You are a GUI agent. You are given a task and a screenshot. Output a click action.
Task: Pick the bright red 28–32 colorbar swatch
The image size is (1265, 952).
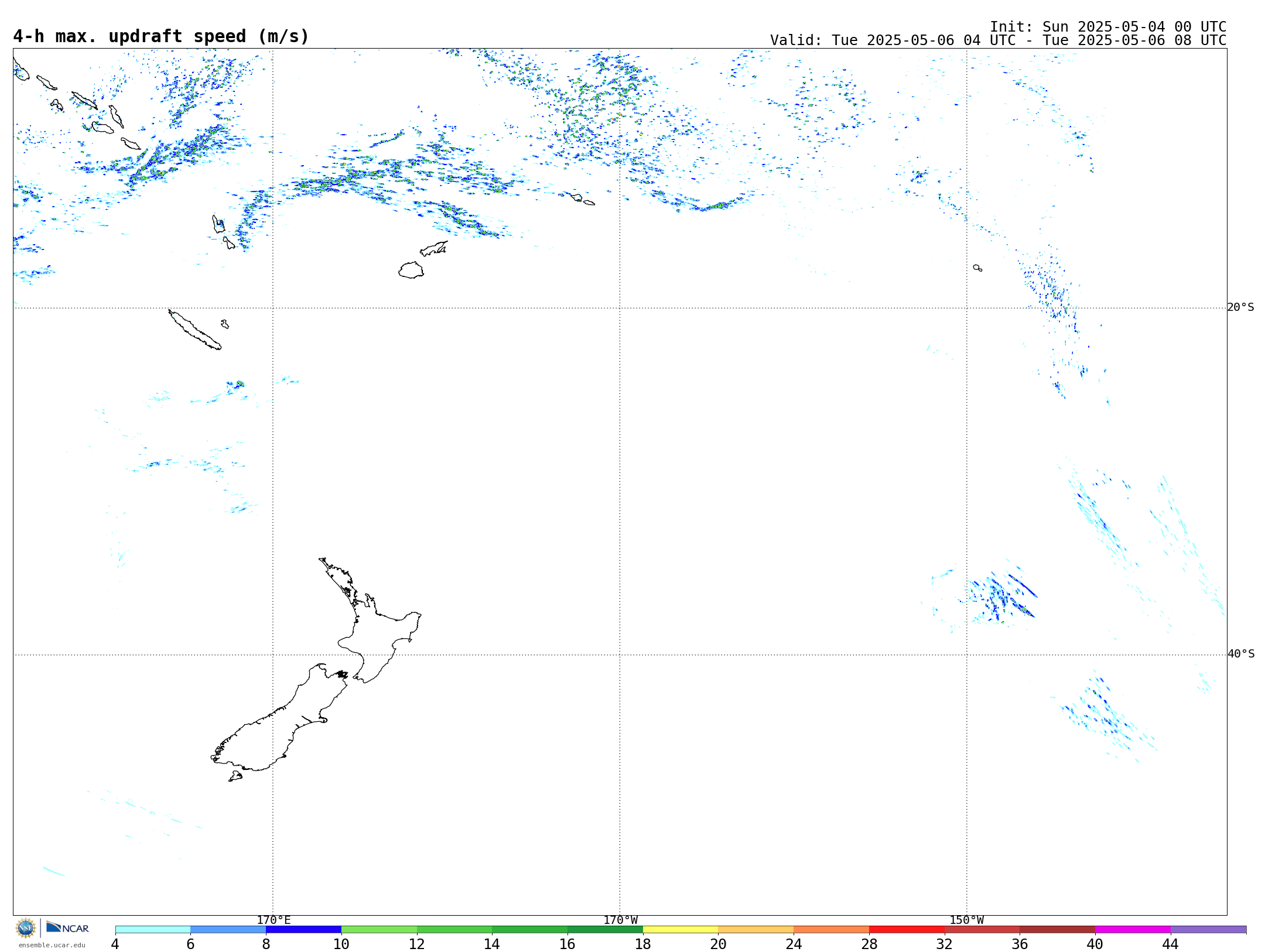point(907,929)
